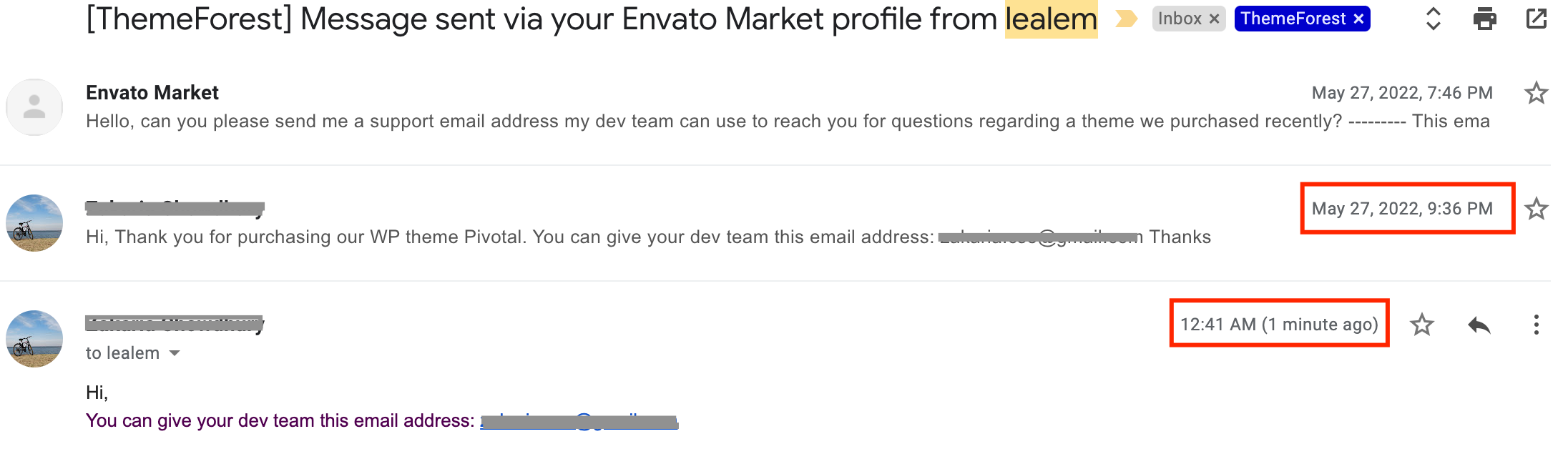Screen dimensions: 1568x469
Task: Show recipient details dropdown next to lealem
Action: pyautogui.click(x=175, y=353)
